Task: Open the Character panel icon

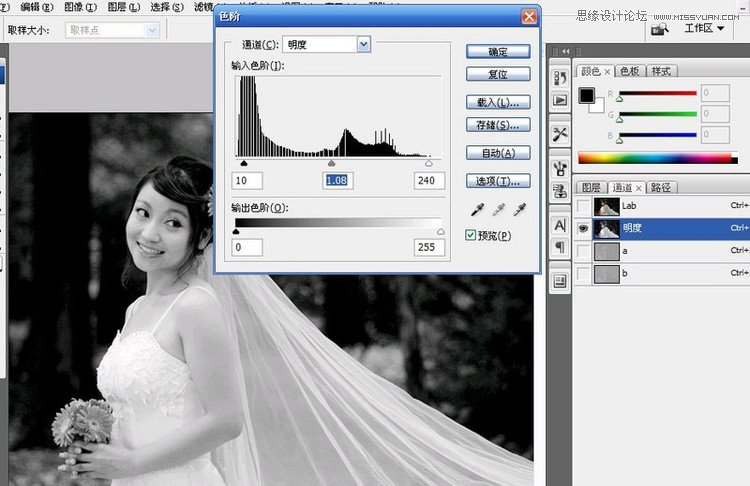Action: point(560,224)
